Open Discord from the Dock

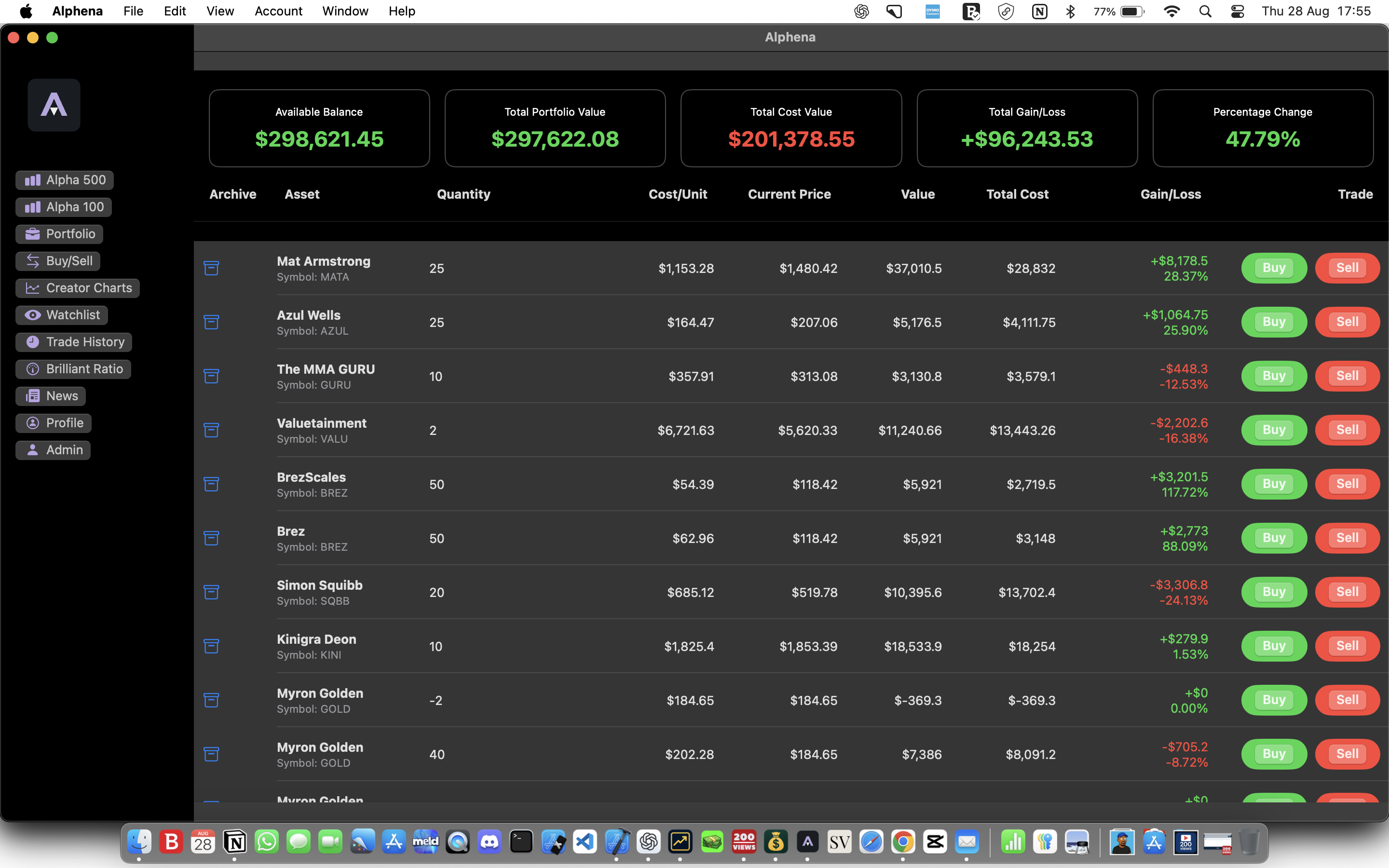pos(489,842)
